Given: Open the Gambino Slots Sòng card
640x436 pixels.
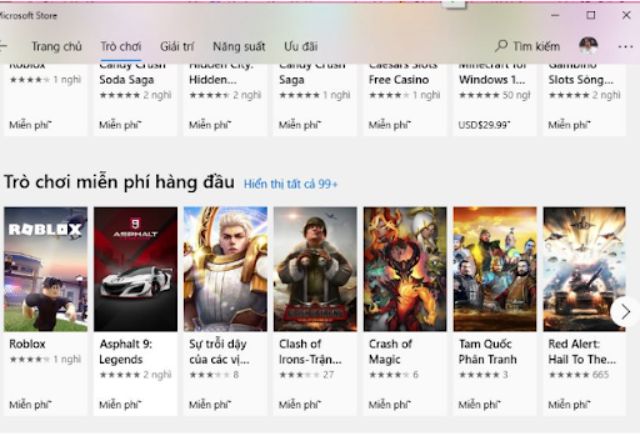Looking at the screenshot, I should (584, 100).
